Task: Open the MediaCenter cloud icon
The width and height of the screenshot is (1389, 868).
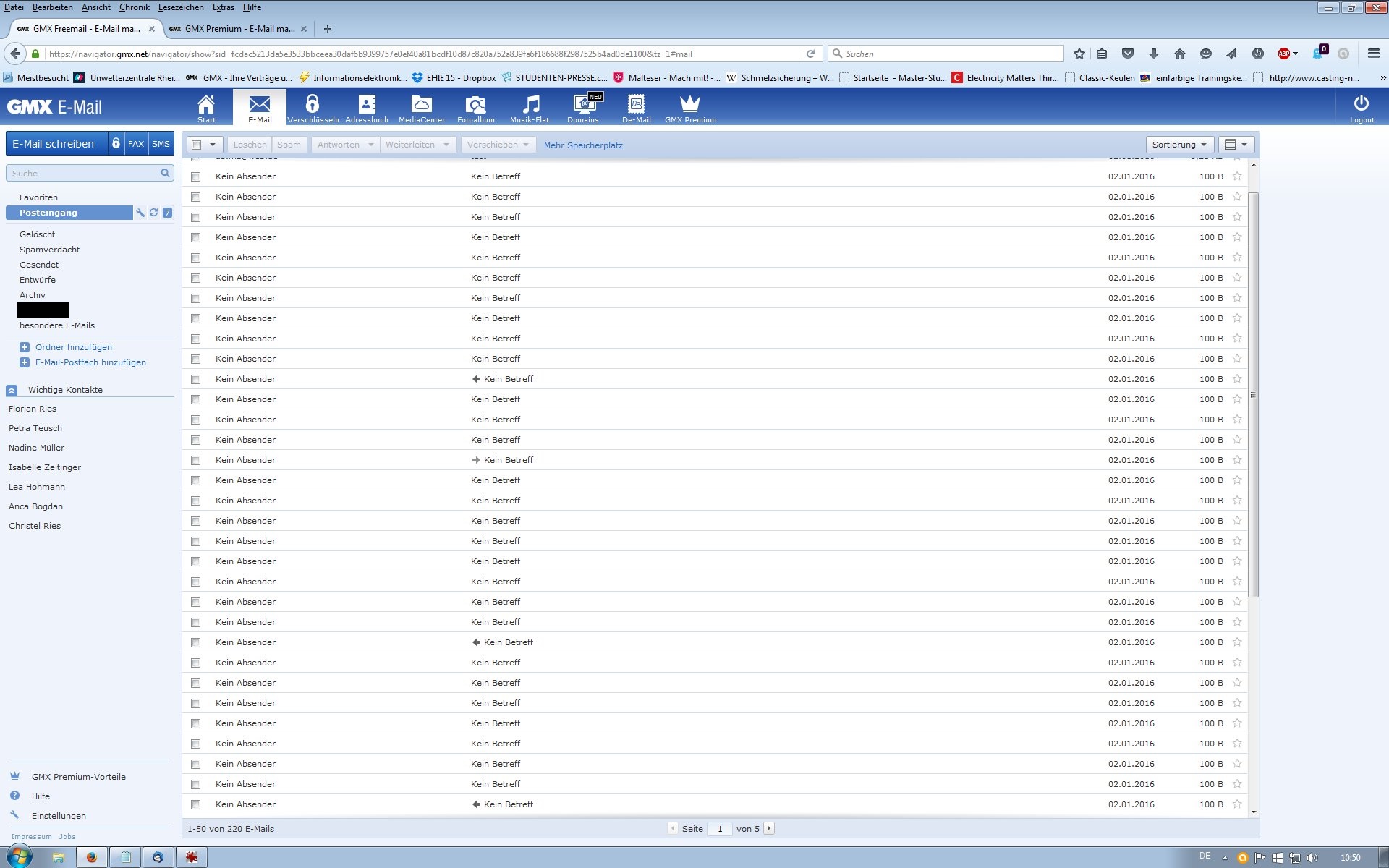Action: coord(421,105)
